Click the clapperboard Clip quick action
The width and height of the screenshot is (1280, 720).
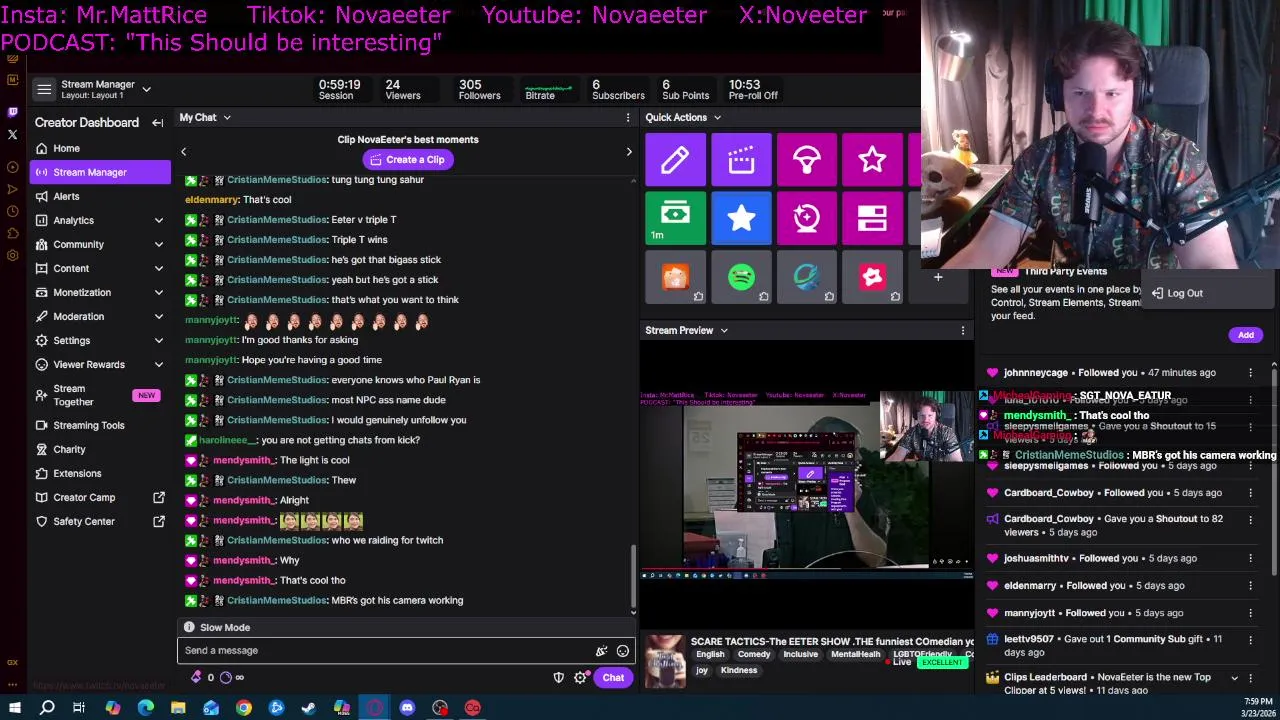741,160
